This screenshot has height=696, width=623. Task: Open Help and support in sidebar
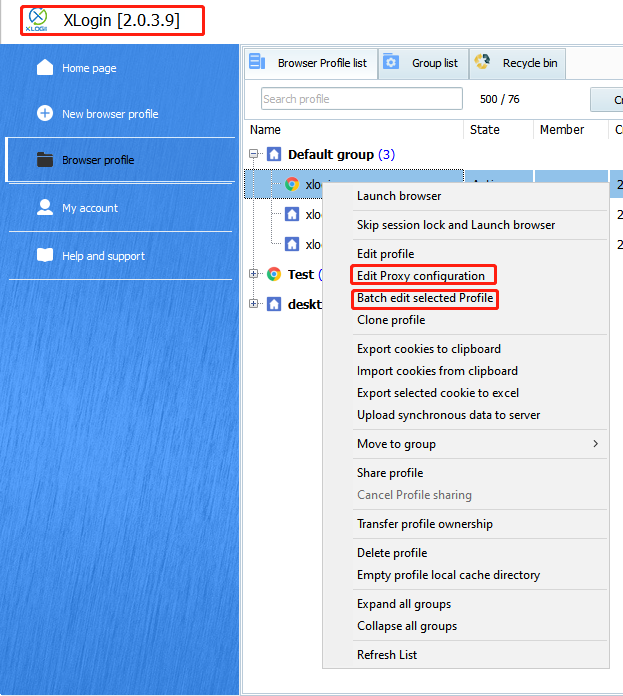pyautogui.click(x=103, y=256)
